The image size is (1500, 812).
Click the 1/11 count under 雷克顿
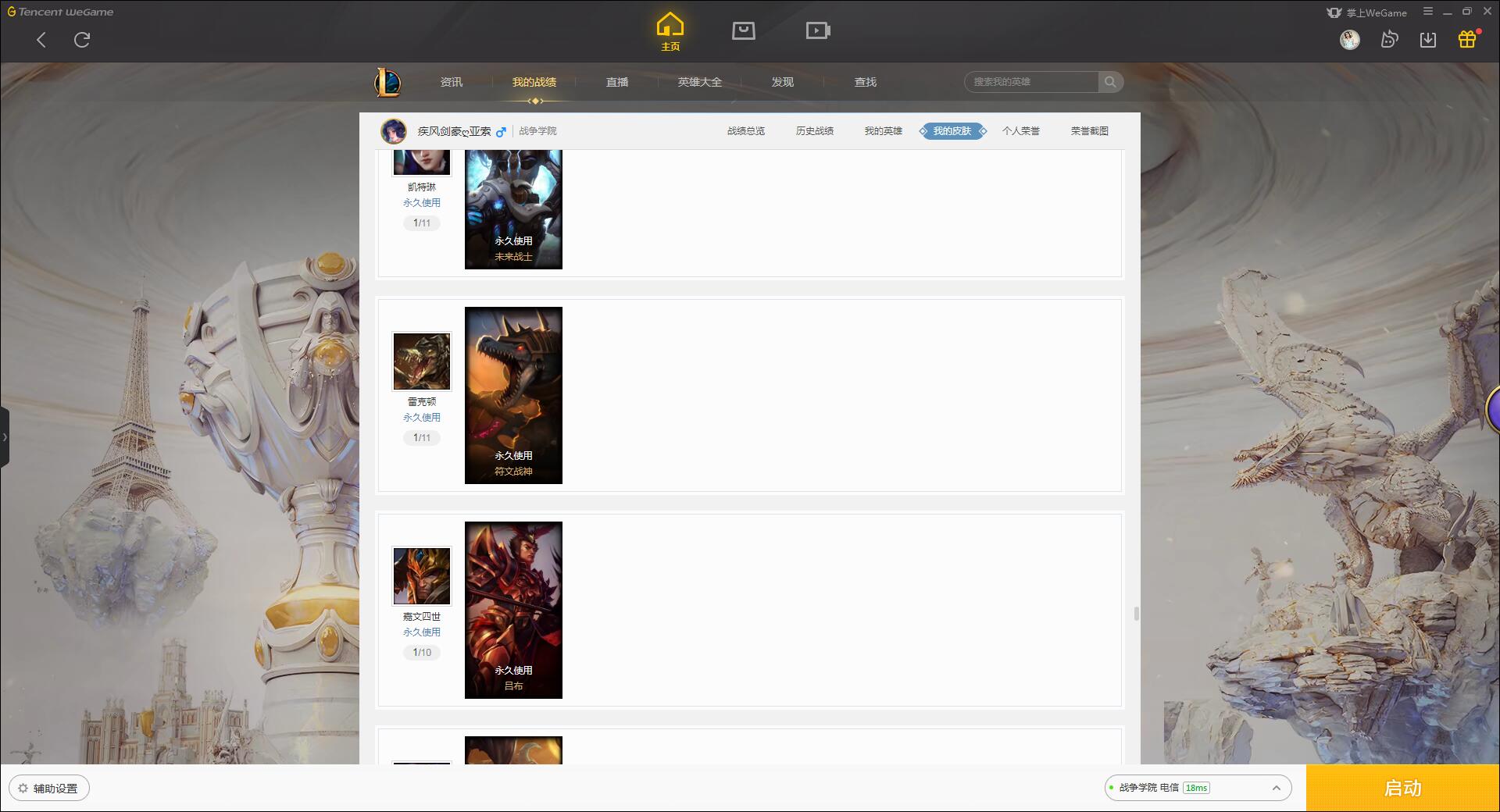[x=422, y=438]
